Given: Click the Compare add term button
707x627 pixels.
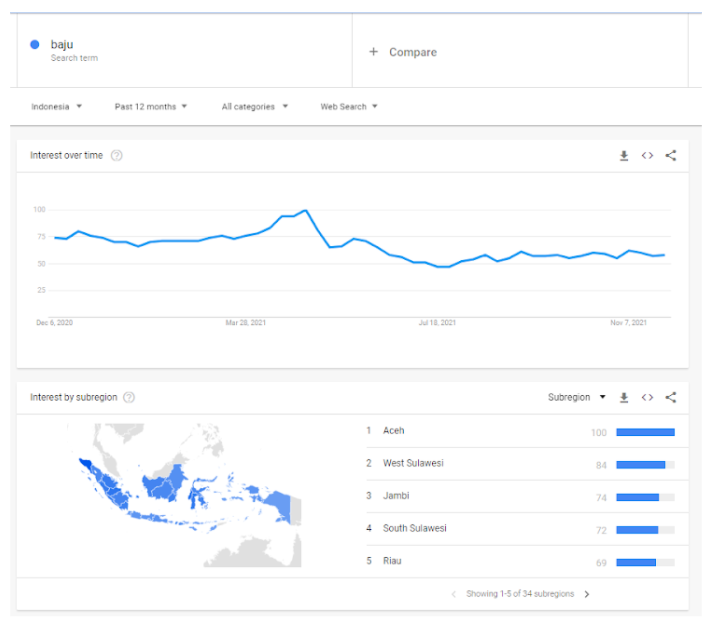Looking at the screenshot, I should (403, 52).
